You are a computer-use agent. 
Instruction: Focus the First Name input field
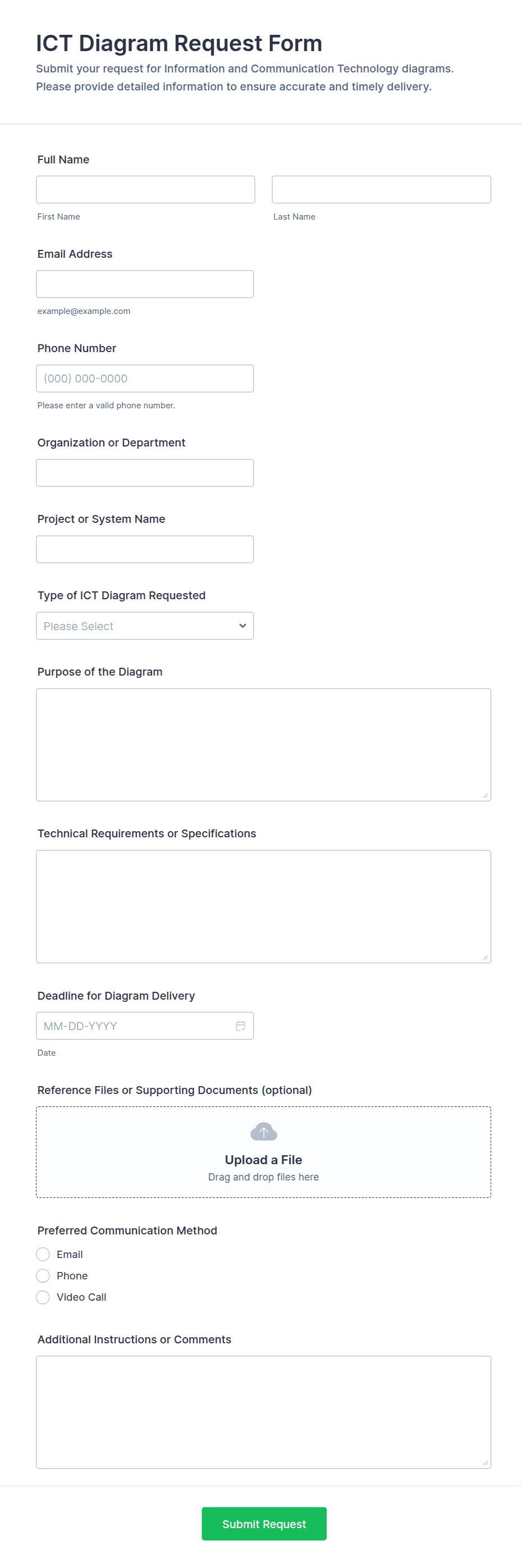point(145,189)
